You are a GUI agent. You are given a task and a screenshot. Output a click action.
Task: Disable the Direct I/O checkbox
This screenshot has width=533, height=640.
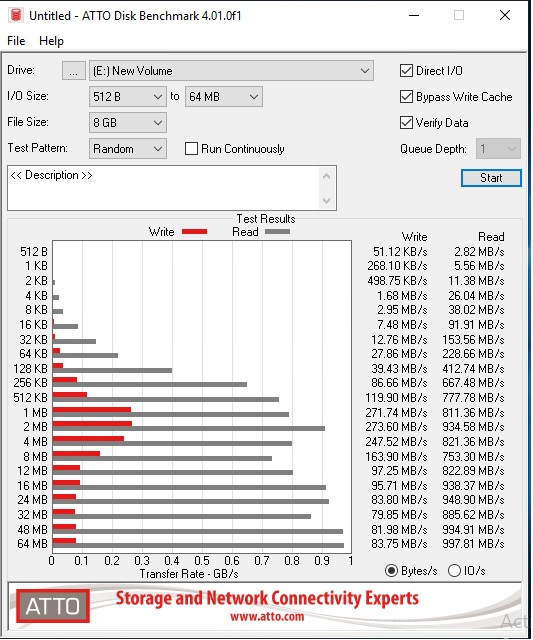point(406,71)
